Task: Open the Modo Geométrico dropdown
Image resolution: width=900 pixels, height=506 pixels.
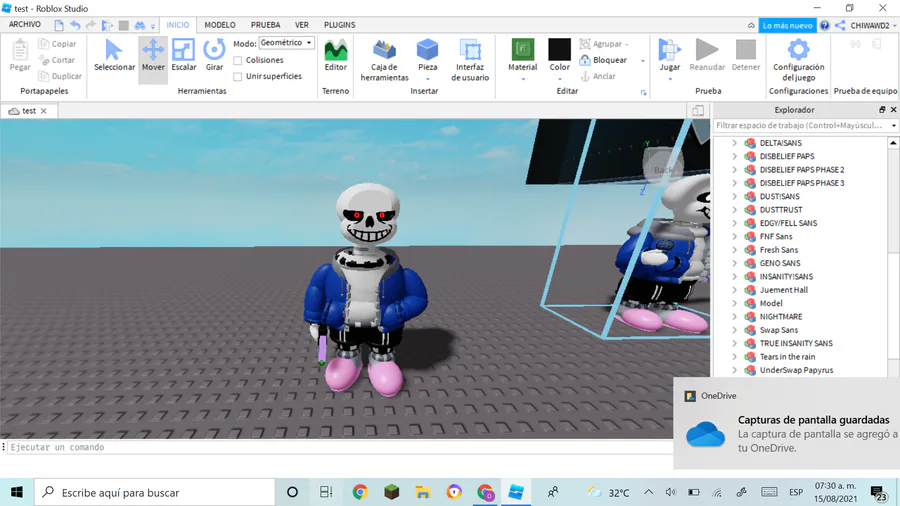Action: click(x=286, y=43)
